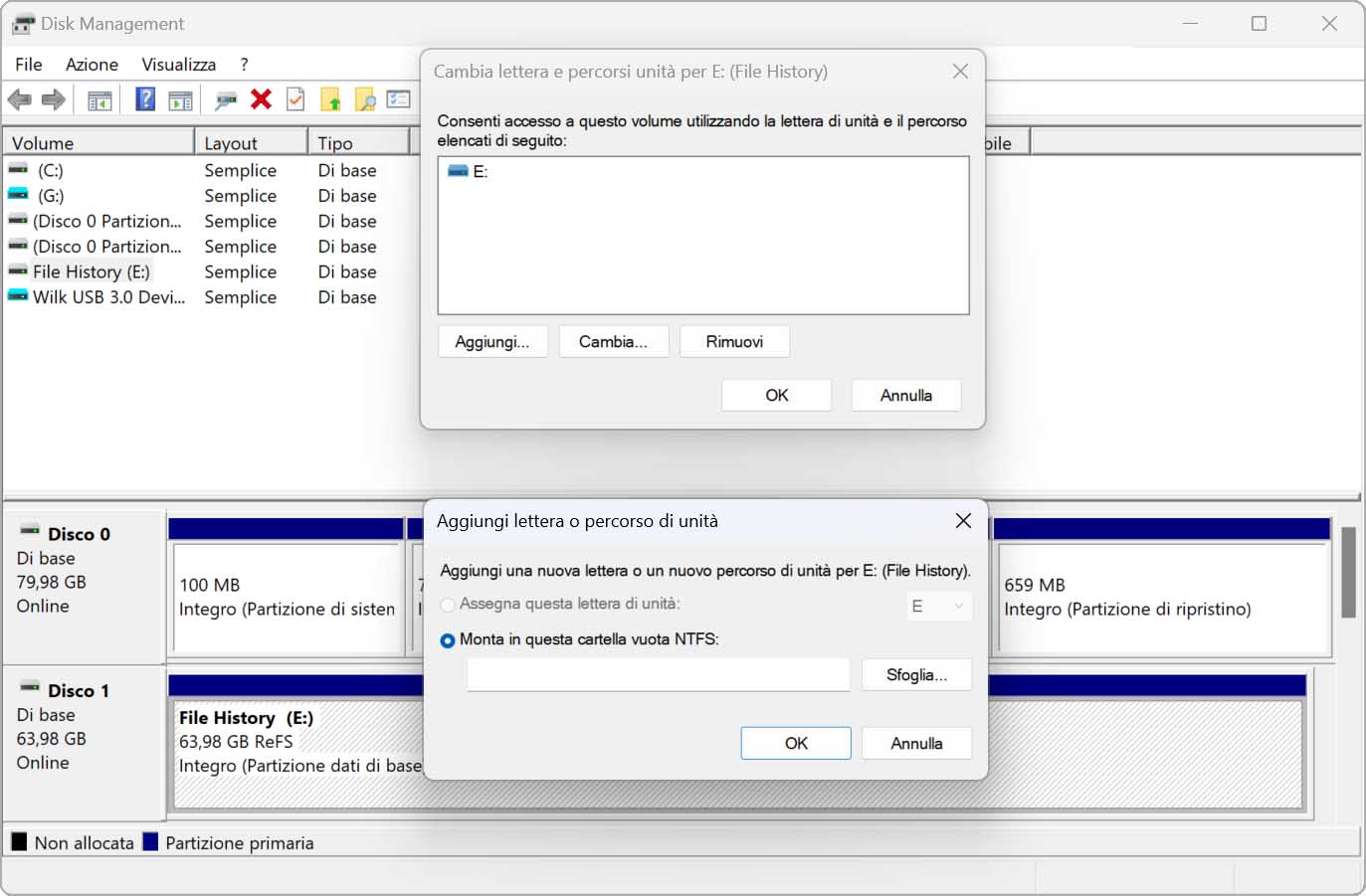This screenshot has height=896, width=1366.
Task: Click the Rimuovi button
Action: click(x=734, y=342)
